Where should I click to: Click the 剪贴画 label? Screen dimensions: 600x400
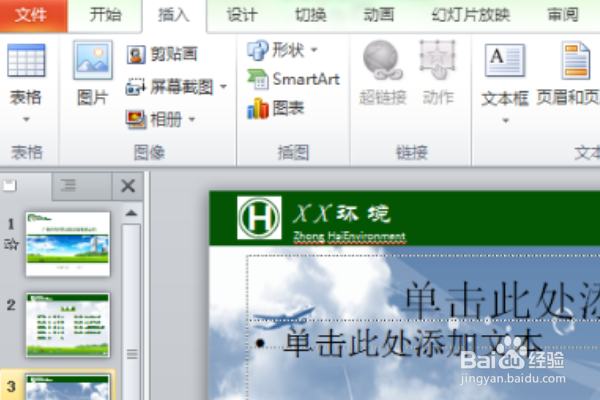[x=174, y=54]
